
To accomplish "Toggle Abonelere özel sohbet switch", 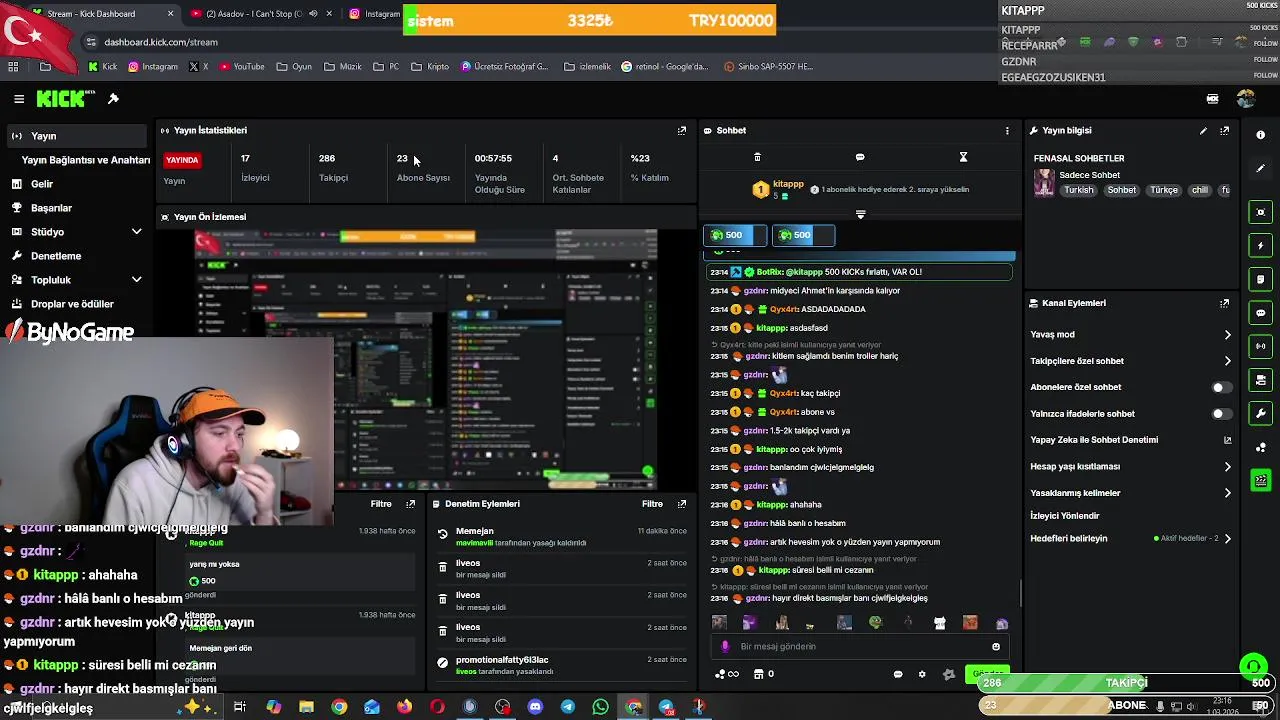I will click(x=1221, y=387).
